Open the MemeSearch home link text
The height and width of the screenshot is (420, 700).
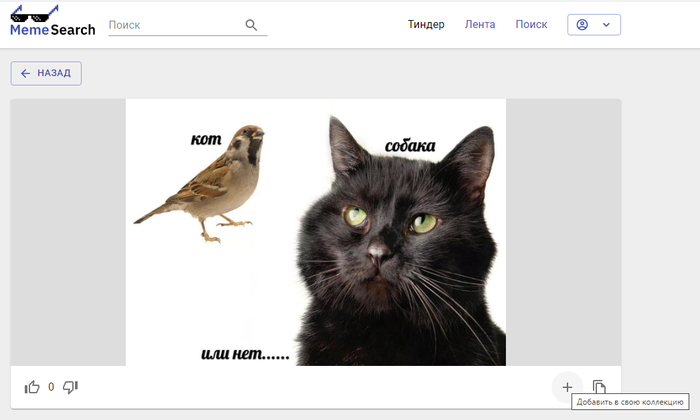coord(52,30)
